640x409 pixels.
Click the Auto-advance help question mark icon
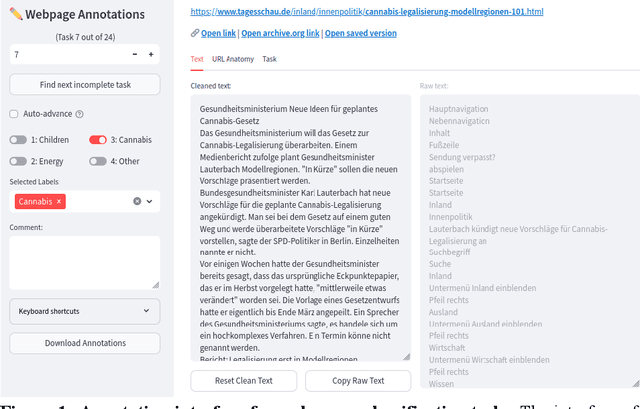79,114
